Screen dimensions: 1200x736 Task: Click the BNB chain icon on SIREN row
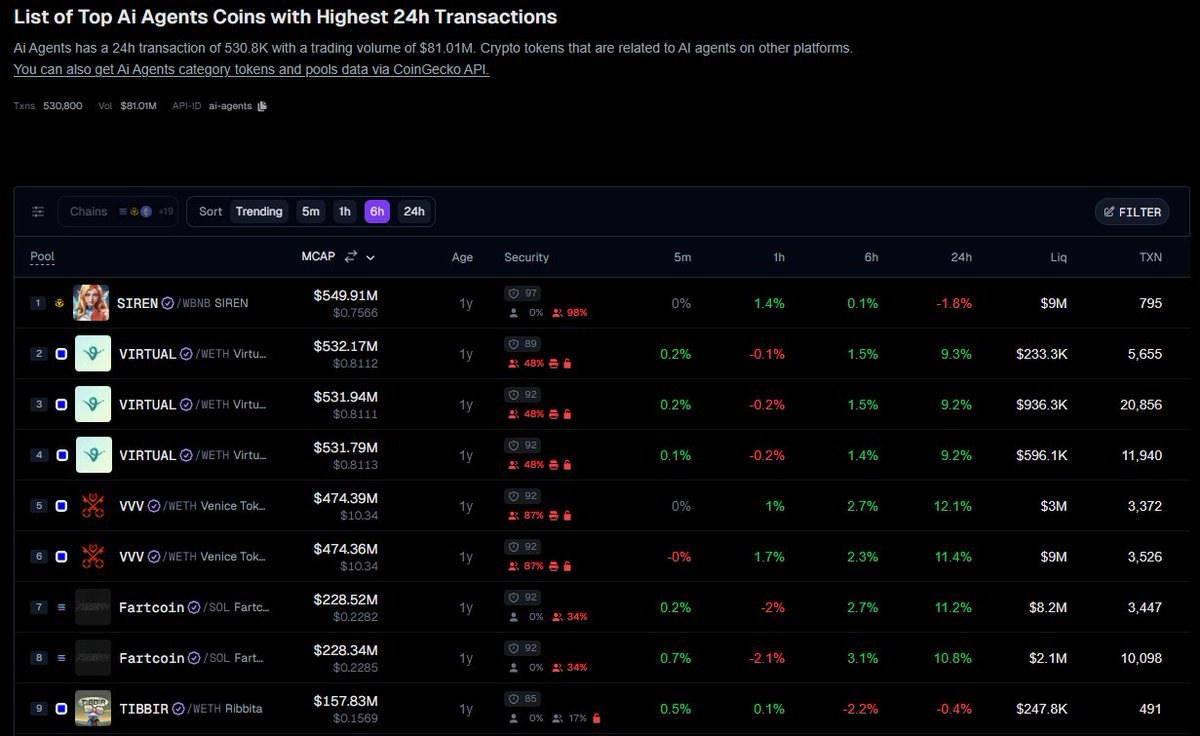60,303
